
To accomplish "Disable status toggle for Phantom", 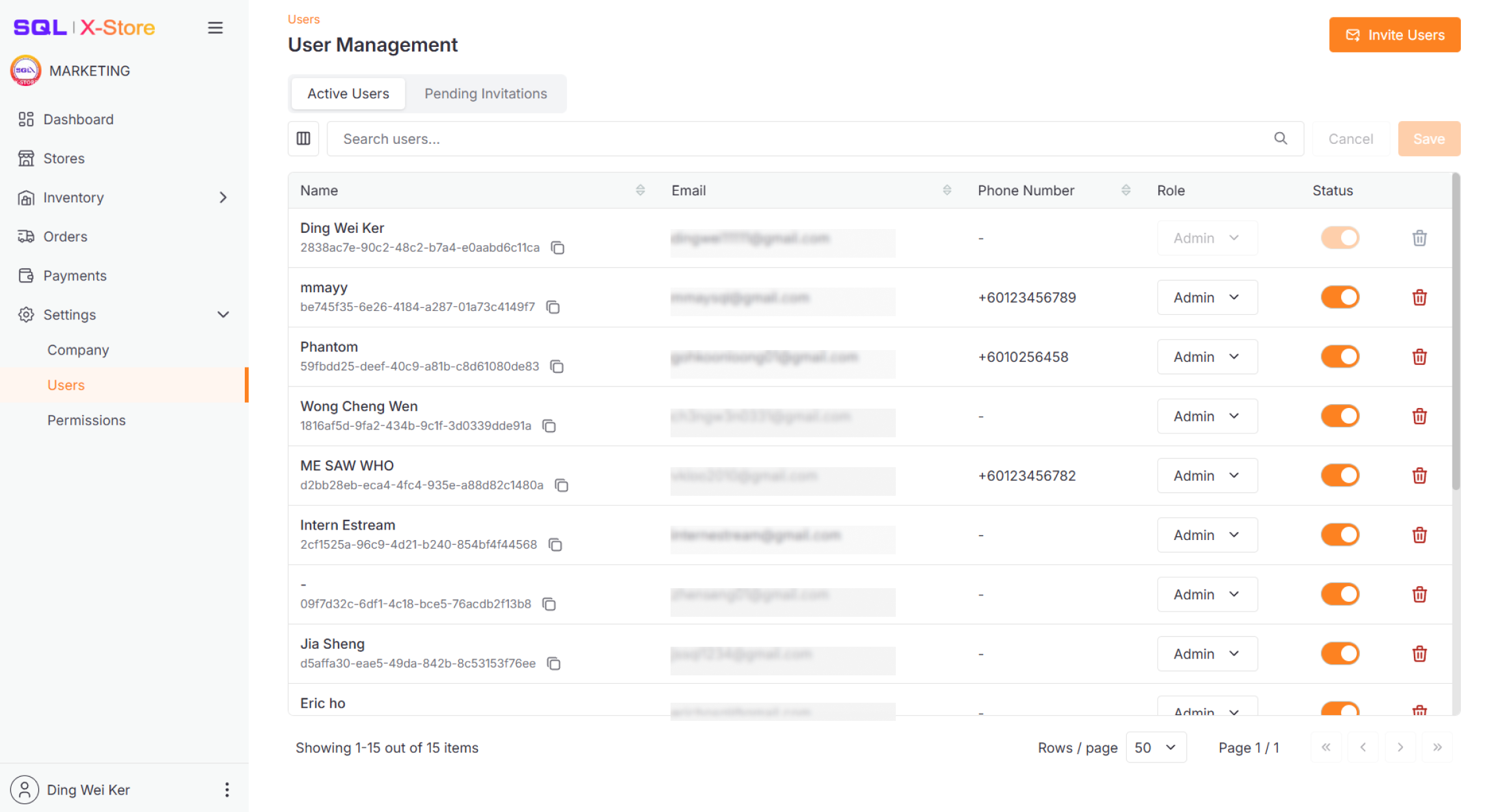I will pos(1340,357).
